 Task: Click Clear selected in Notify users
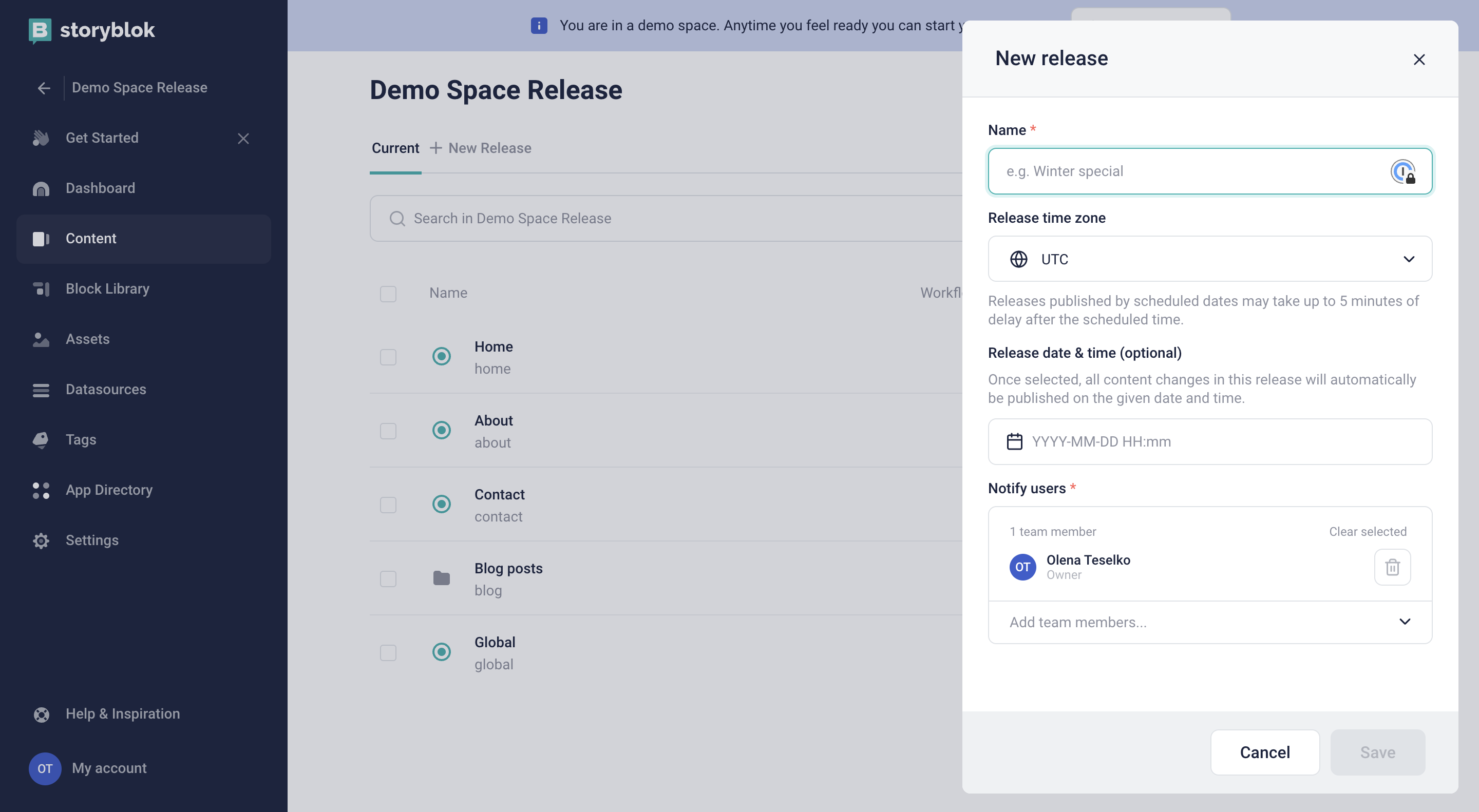tap(1368, 531)
